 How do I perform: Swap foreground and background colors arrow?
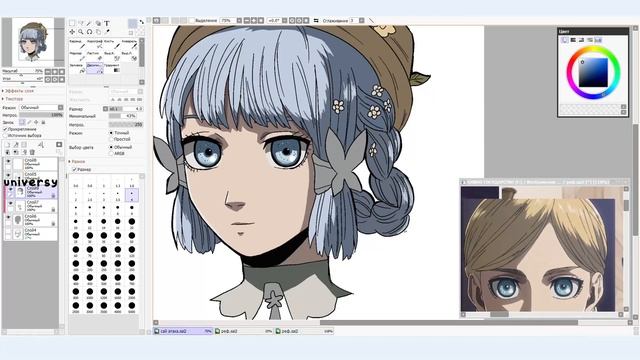pyautogui.click(x=142, y=22)
